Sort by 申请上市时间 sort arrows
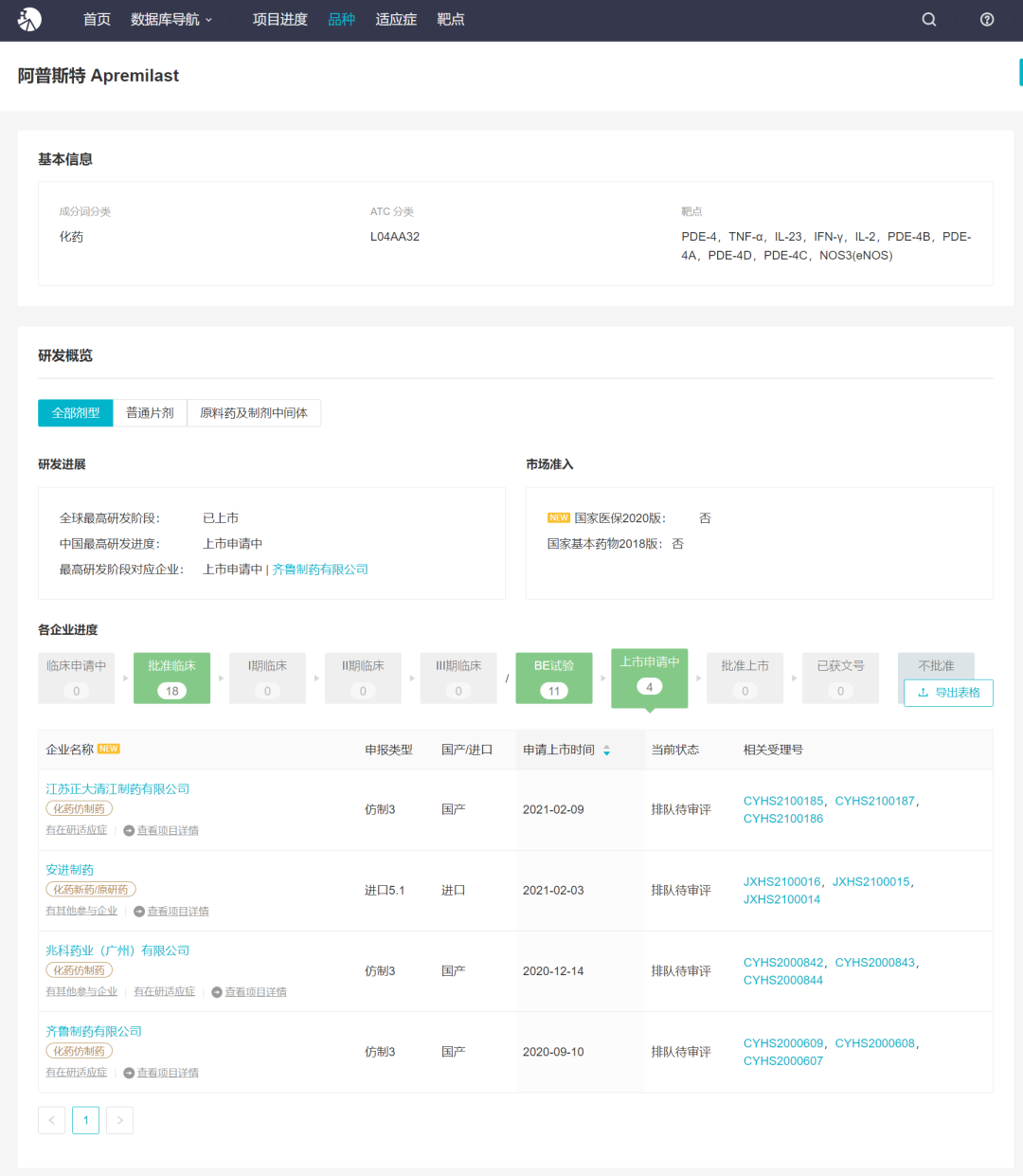The image size is (1023, 1176). point(606,751)
